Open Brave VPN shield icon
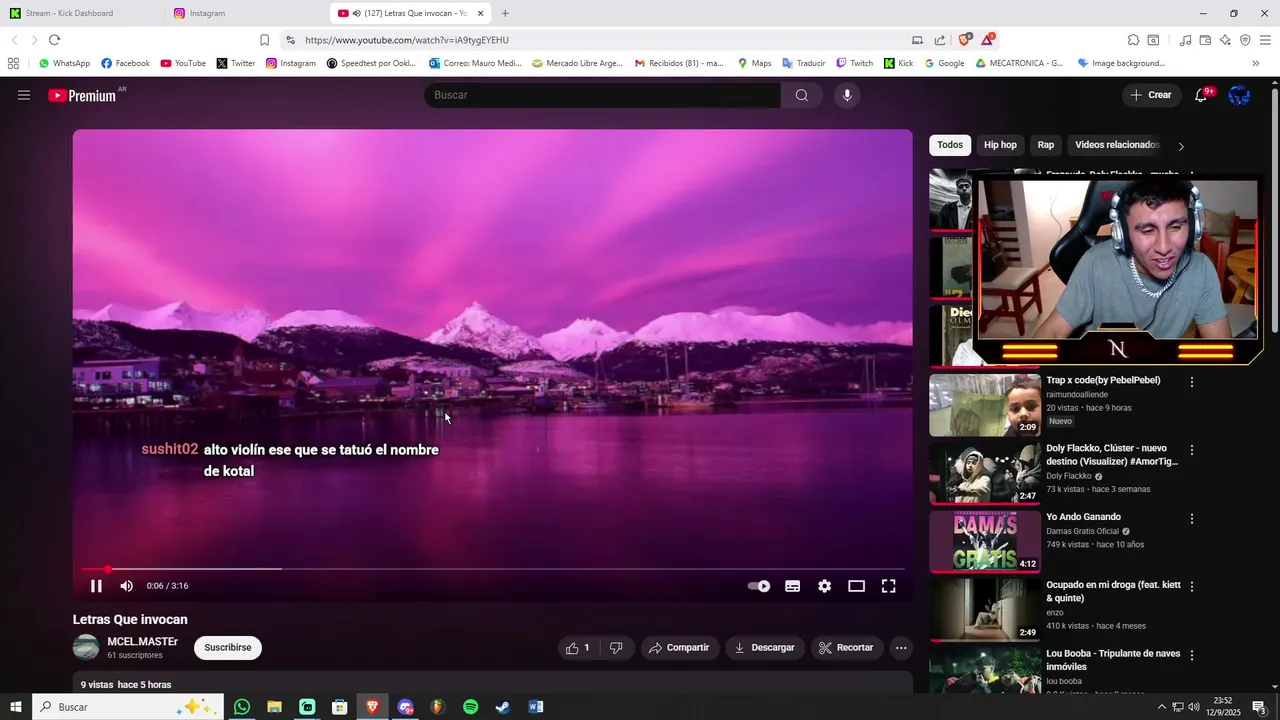Viewport: 1280px width, 720px height. (1245, 40)
